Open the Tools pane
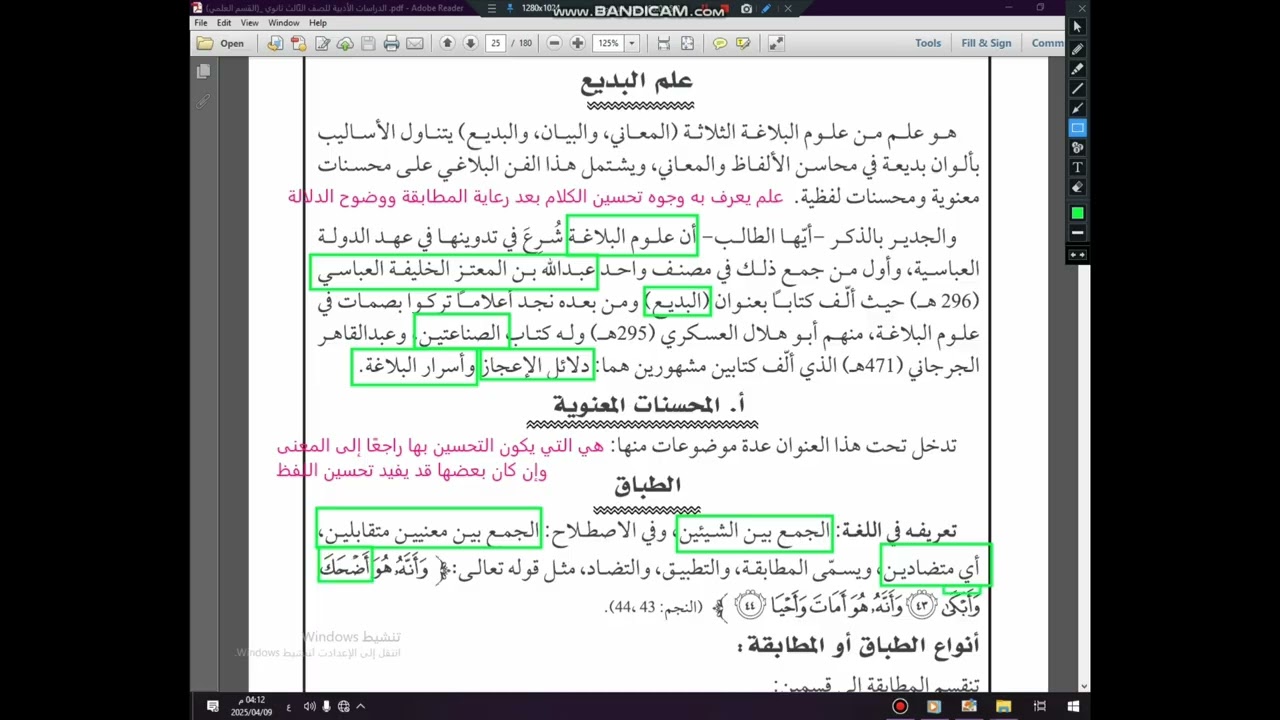The width and height of the screenshot is (1280, 720). (x=928, y=43)
